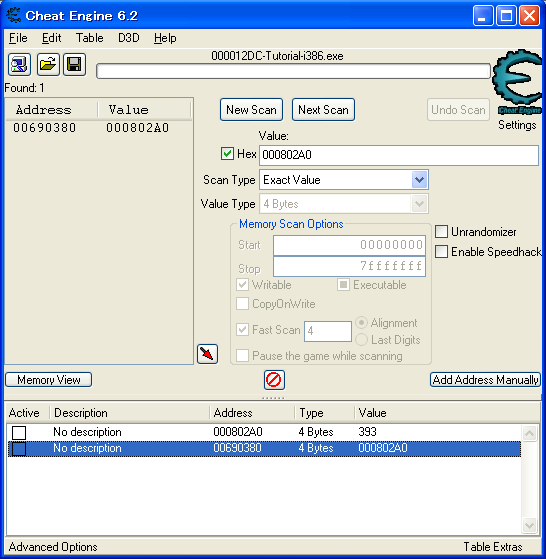Viewport: 546px width, 559px height.
Task: Click the hex Value input field
Action: (x=399, y=155)
